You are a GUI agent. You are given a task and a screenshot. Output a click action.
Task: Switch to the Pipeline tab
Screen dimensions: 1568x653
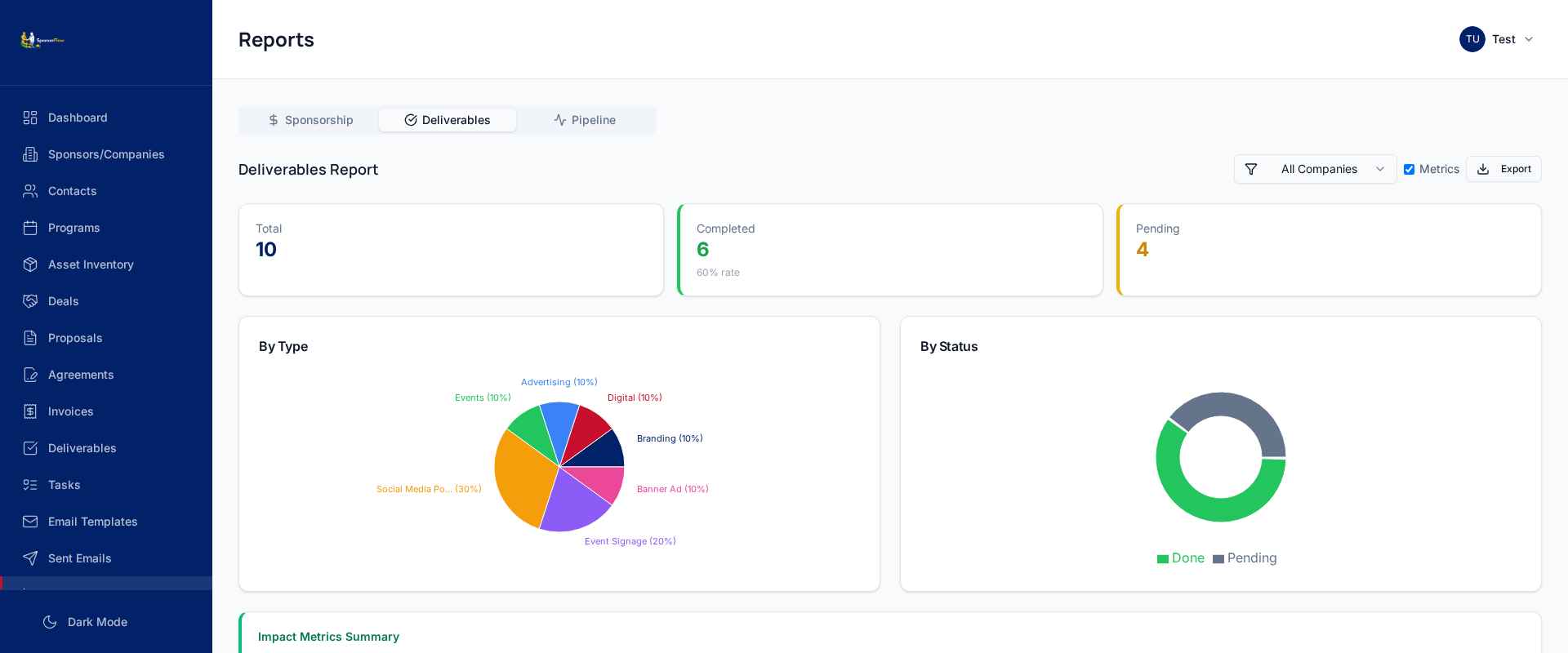pyautogui.click(x=585, y=120)
